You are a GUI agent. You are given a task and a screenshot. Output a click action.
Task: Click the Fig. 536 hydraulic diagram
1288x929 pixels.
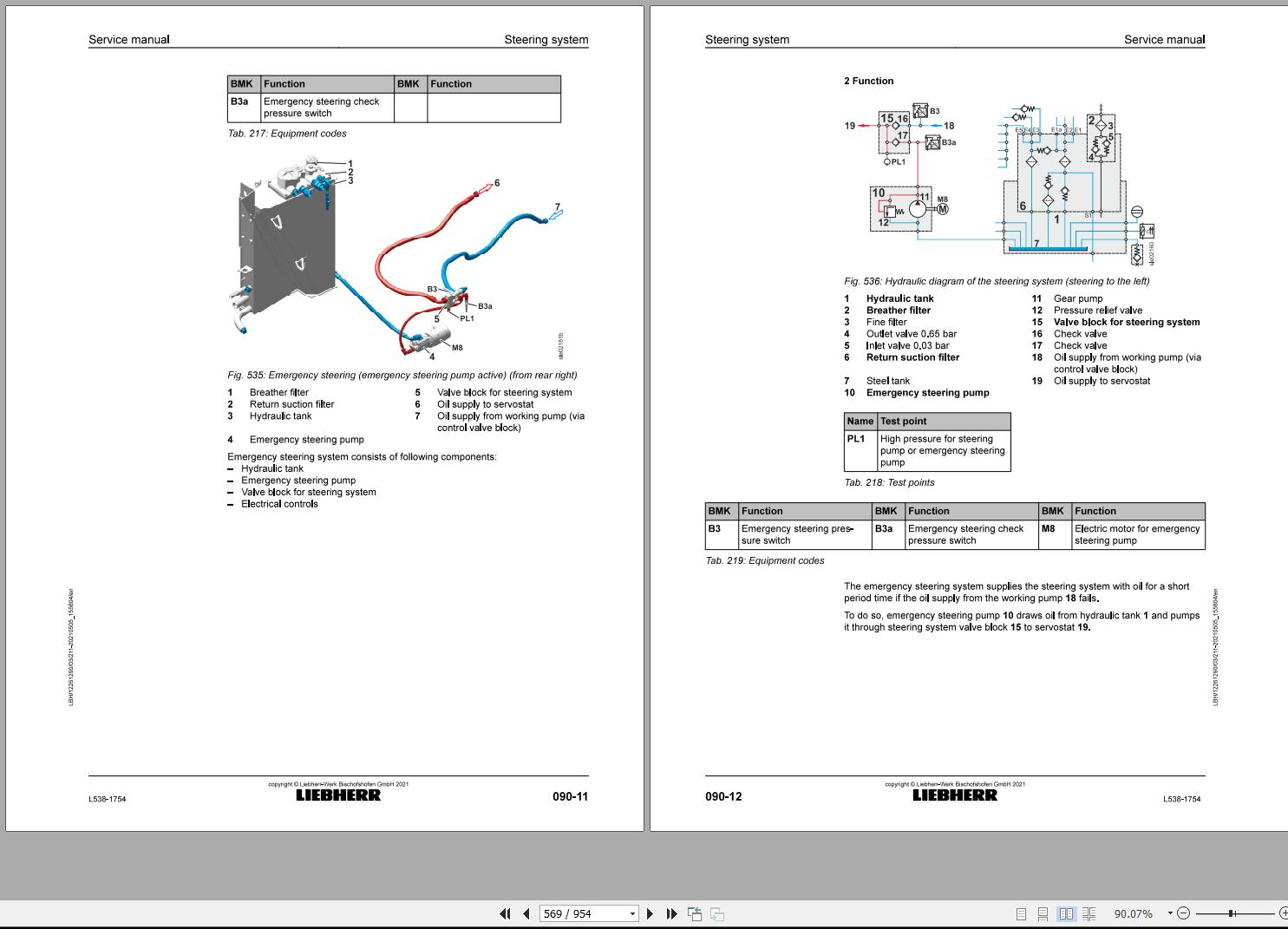pos(1000,186)
